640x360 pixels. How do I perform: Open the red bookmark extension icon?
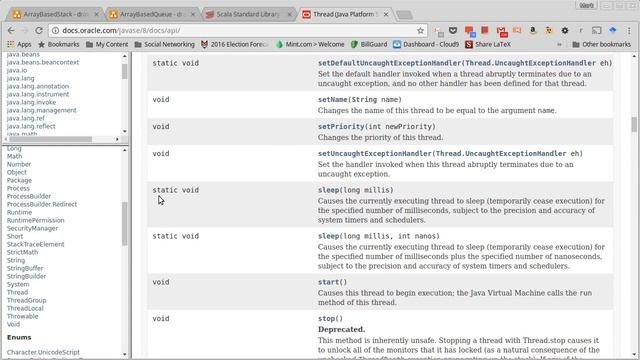point(485,31)
